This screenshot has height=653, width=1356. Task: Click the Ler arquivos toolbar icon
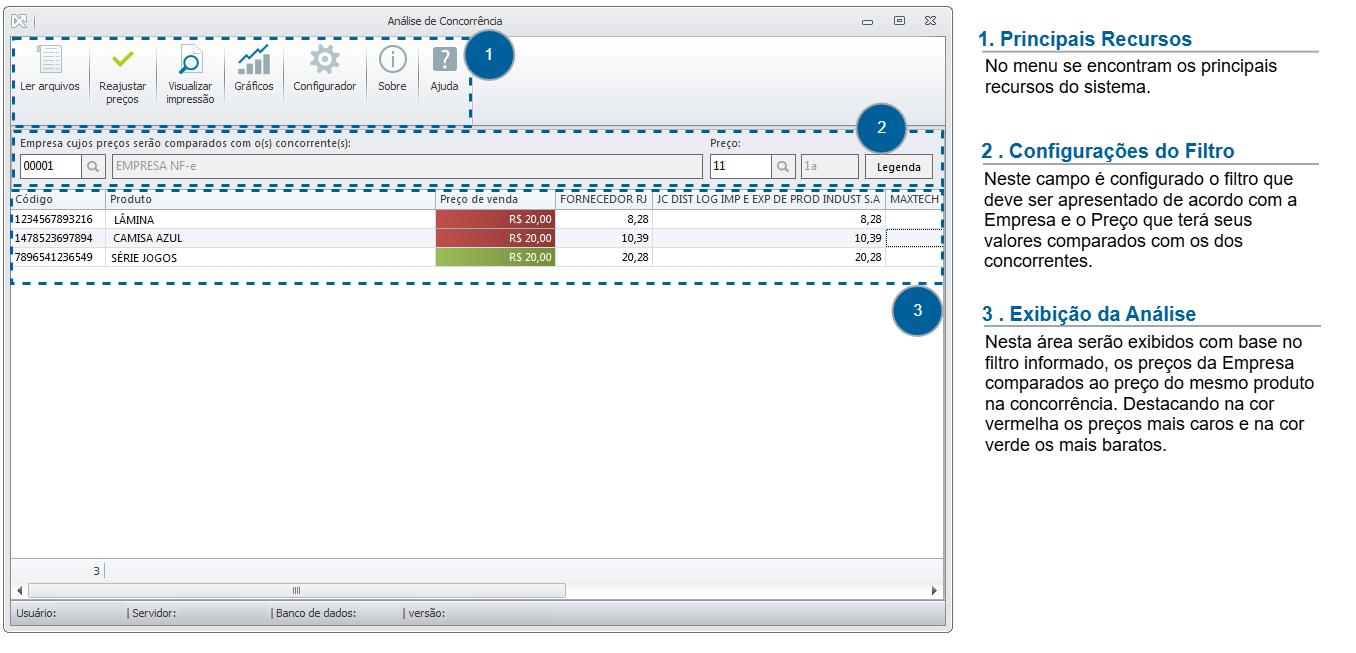pos(49,61)
